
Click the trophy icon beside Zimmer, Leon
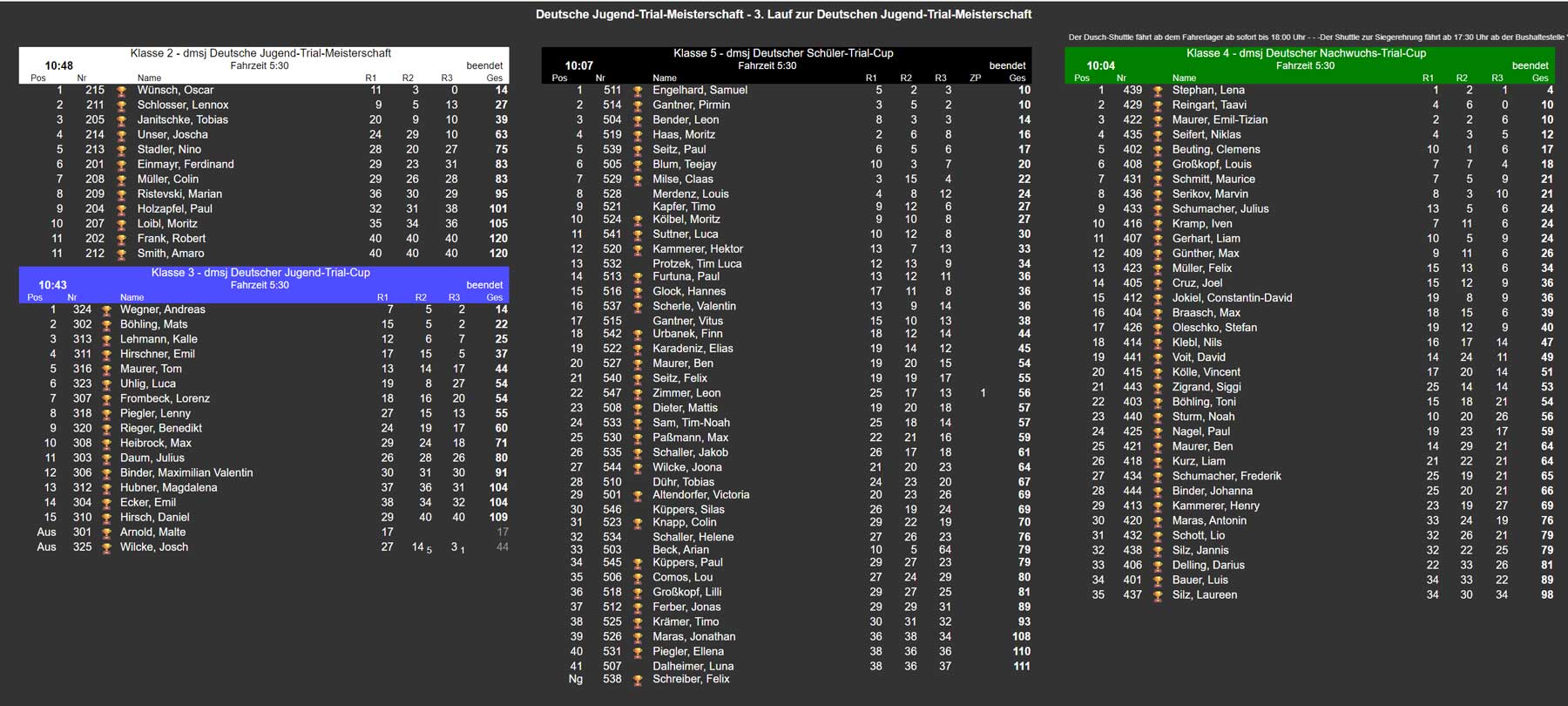click(638, 394)
